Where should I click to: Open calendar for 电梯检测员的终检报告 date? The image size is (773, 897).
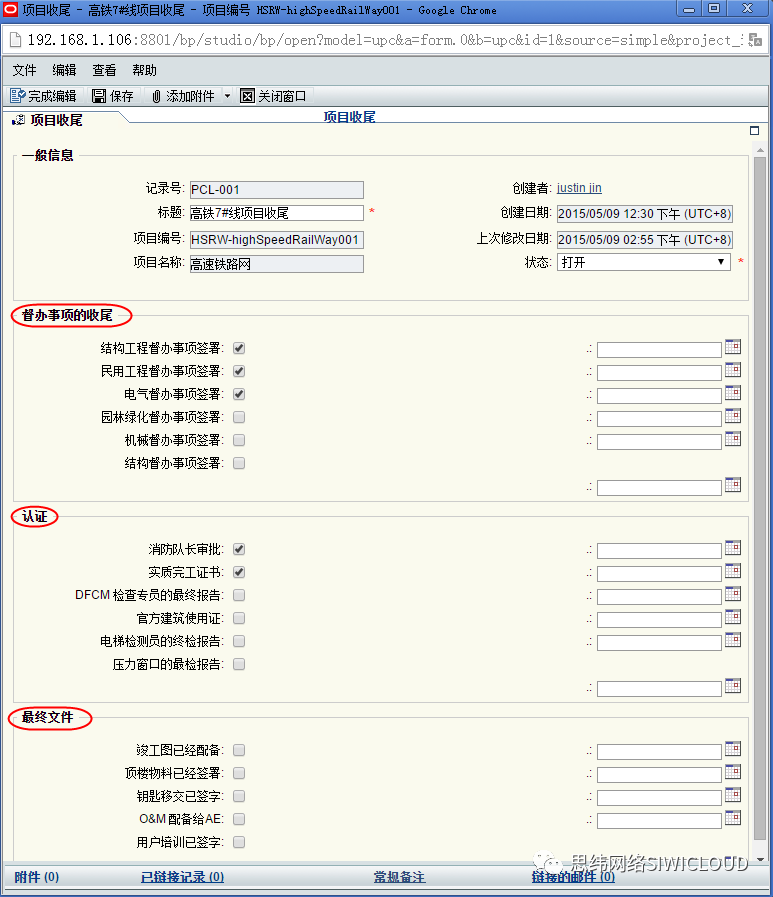pos(732,640)
